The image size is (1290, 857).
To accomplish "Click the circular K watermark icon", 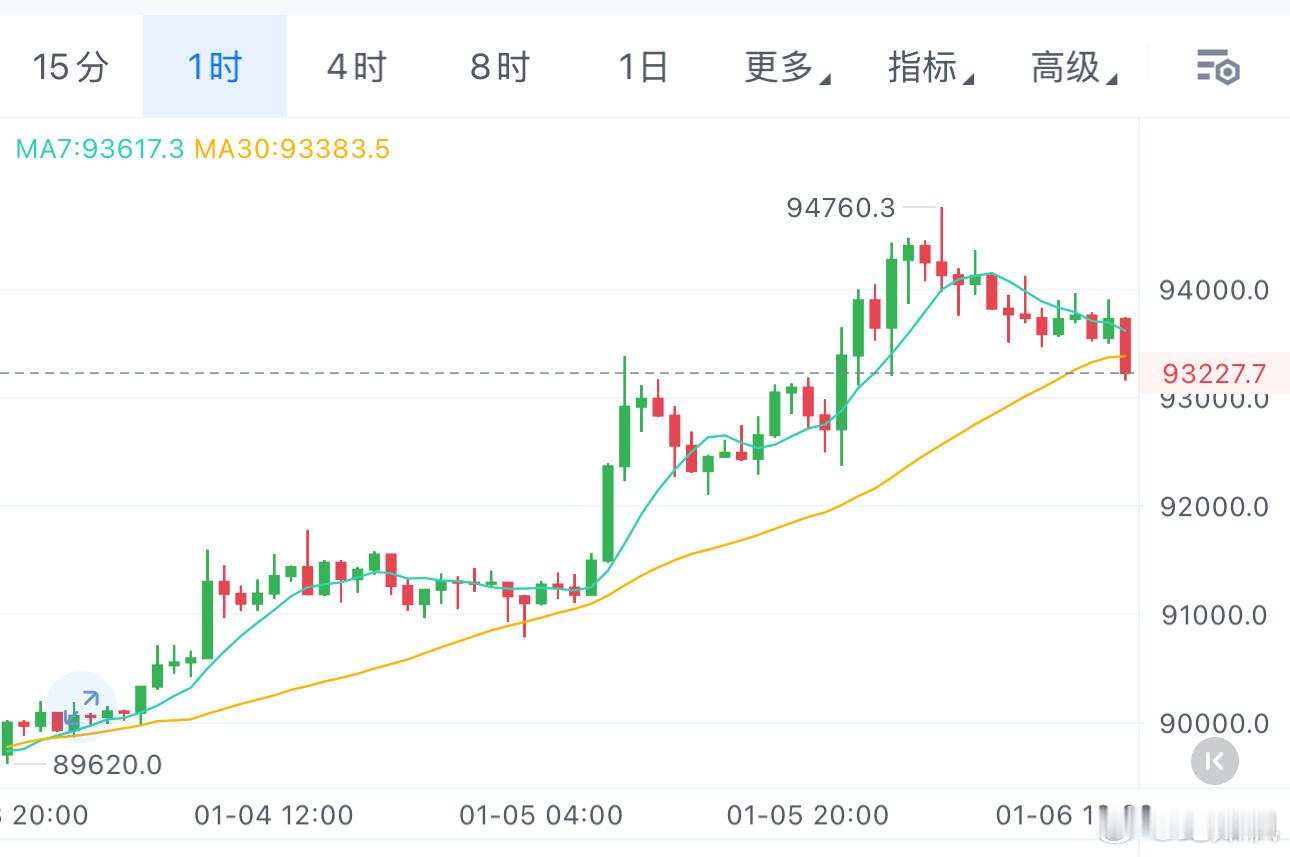I will 1215,761.
